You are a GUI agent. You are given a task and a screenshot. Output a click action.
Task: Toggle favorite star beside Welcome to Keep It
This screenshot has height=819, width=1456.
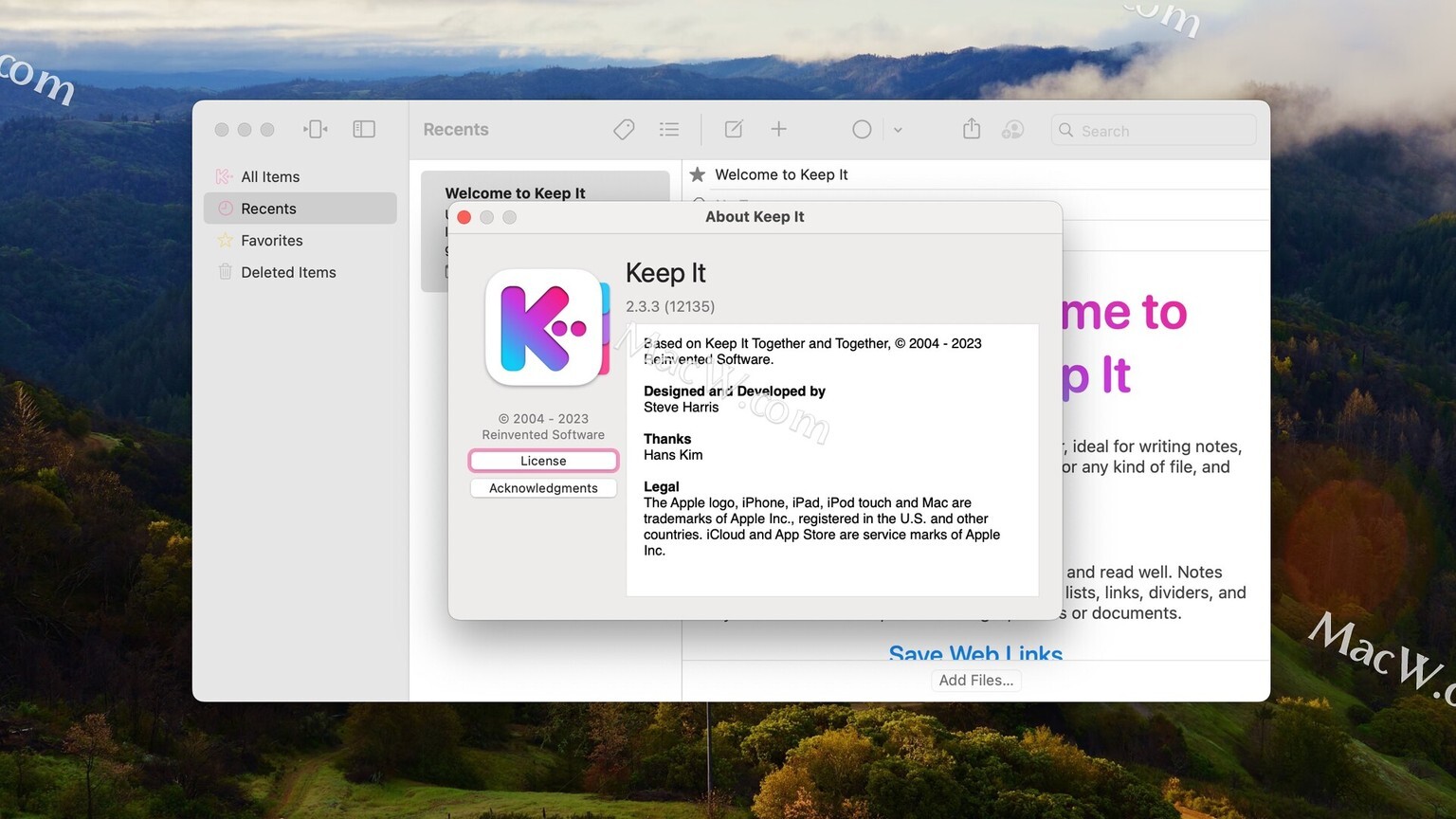click(698, 174)
